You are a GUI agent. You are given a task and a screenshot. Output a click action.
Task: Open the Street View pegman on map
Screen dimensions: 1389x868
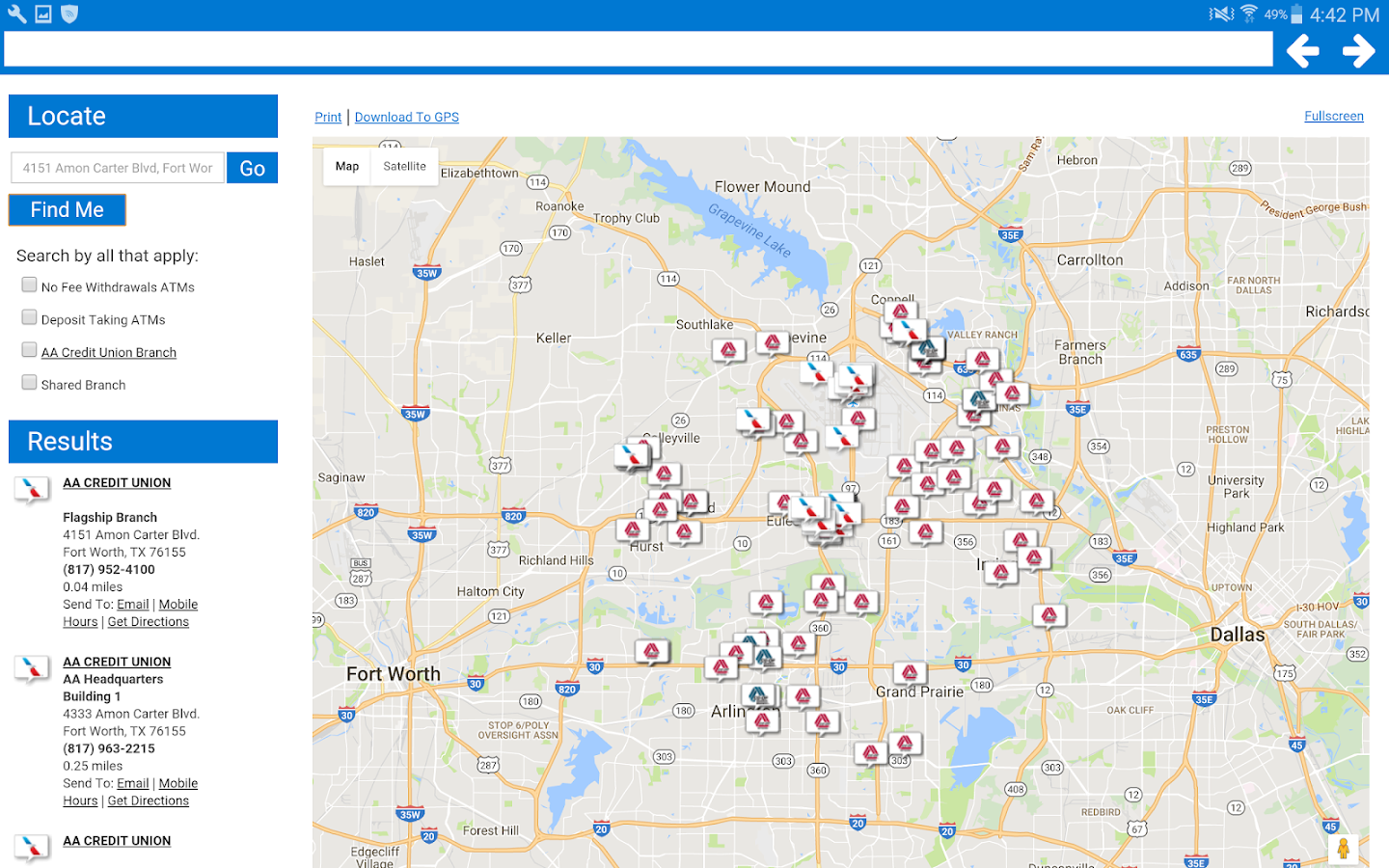[1343, 850]
